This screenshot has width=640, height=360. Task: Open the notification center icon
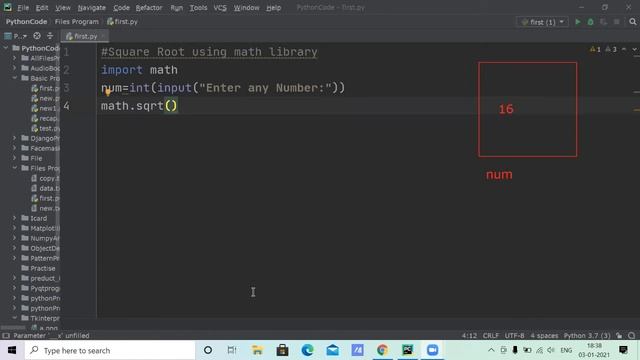[623, 350]
